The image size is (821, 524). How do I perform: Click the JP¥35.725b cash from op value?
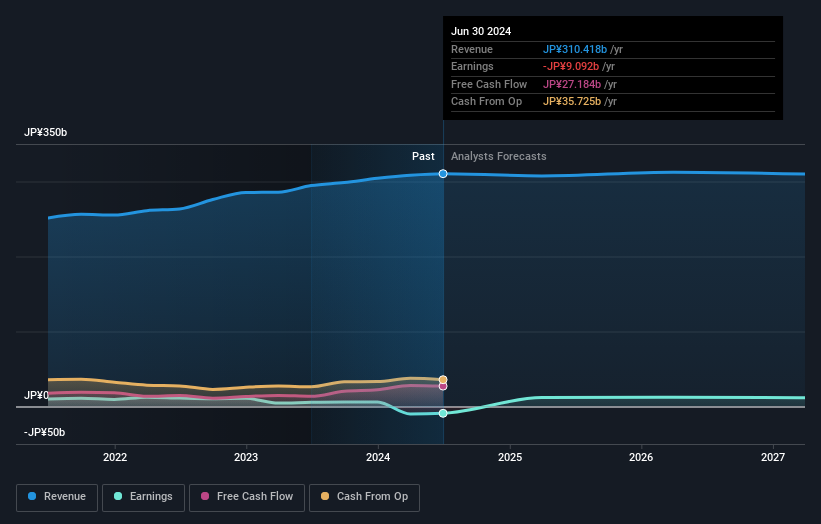(x=572, y=102)
